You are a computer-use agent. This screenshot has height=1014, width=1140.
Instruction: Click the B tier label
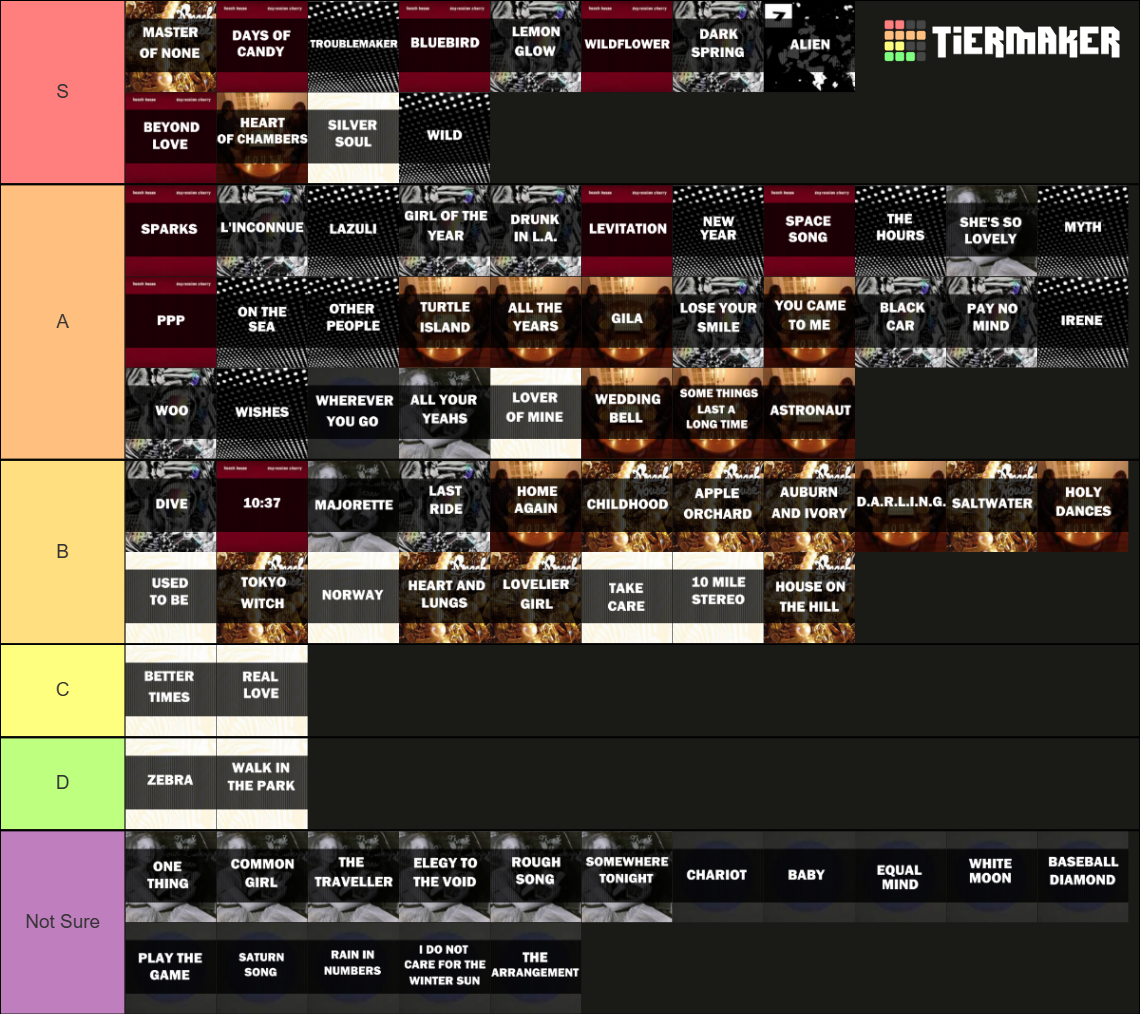pos(63,551)
